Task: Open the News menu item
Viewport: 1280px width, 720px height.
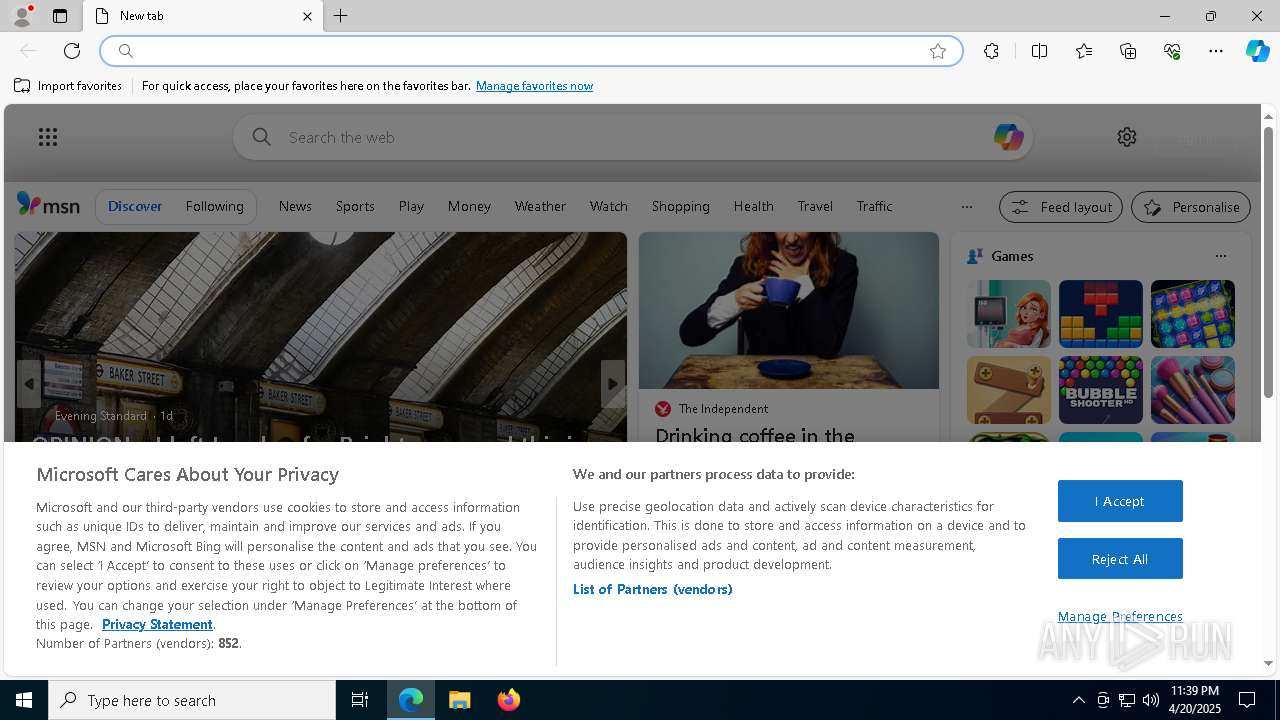Action: click(x=295, y=206)
